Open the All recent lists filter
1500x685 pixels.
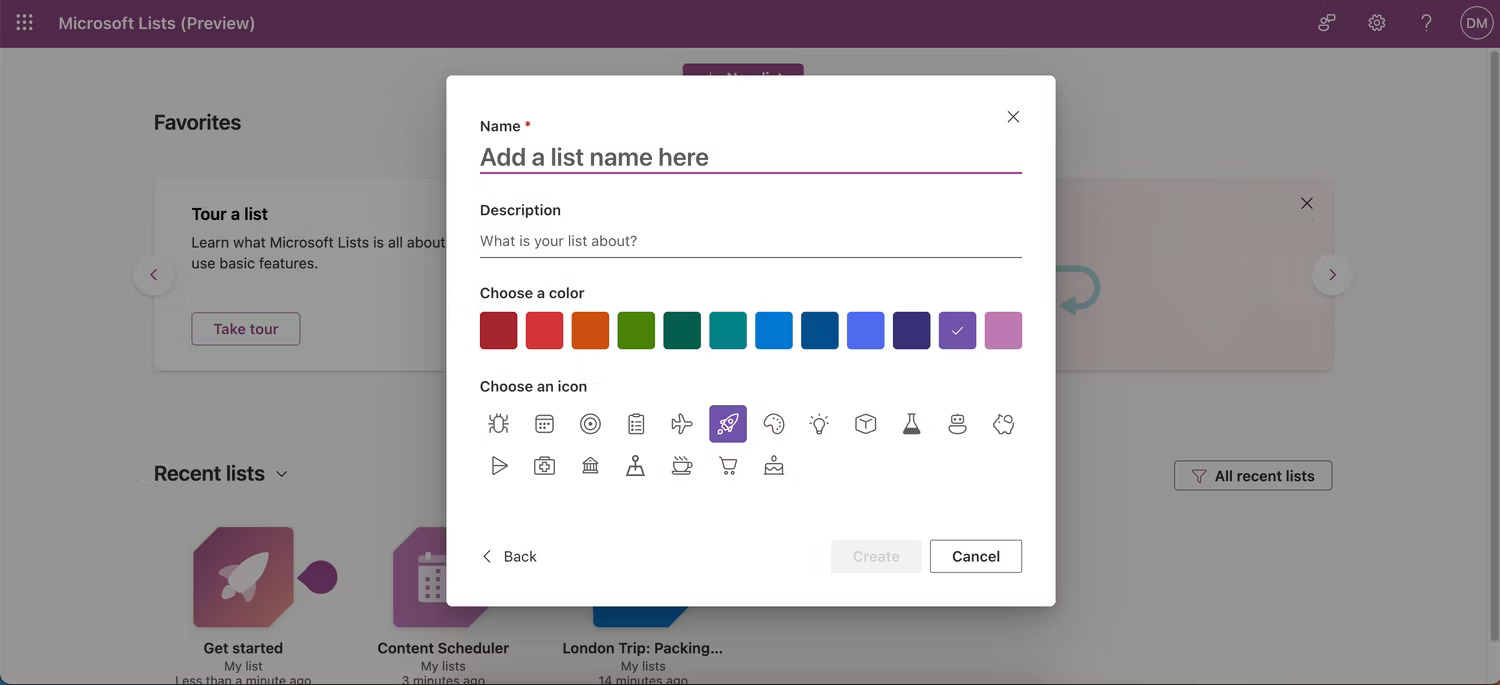(1253, 476)
